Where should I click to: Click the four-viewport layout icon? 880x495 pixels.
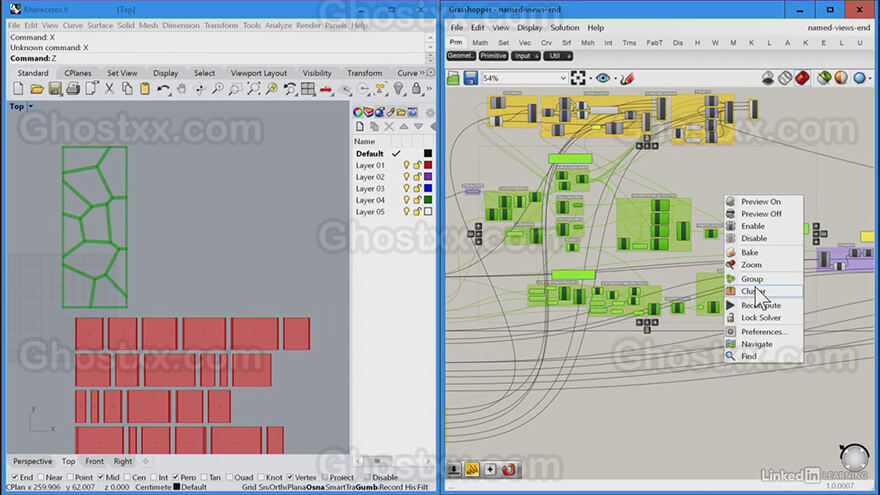pos(308,89)
